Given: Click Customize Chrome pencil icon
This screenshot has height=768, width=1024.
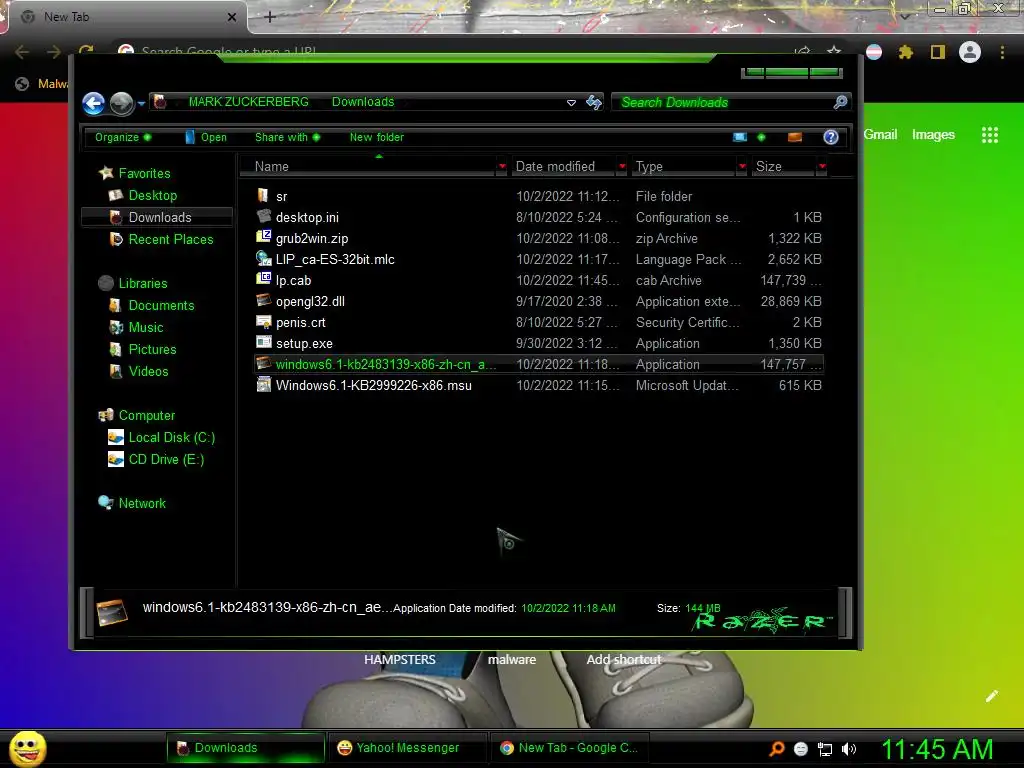Looking at the screenshot, I should coord(992,696).
